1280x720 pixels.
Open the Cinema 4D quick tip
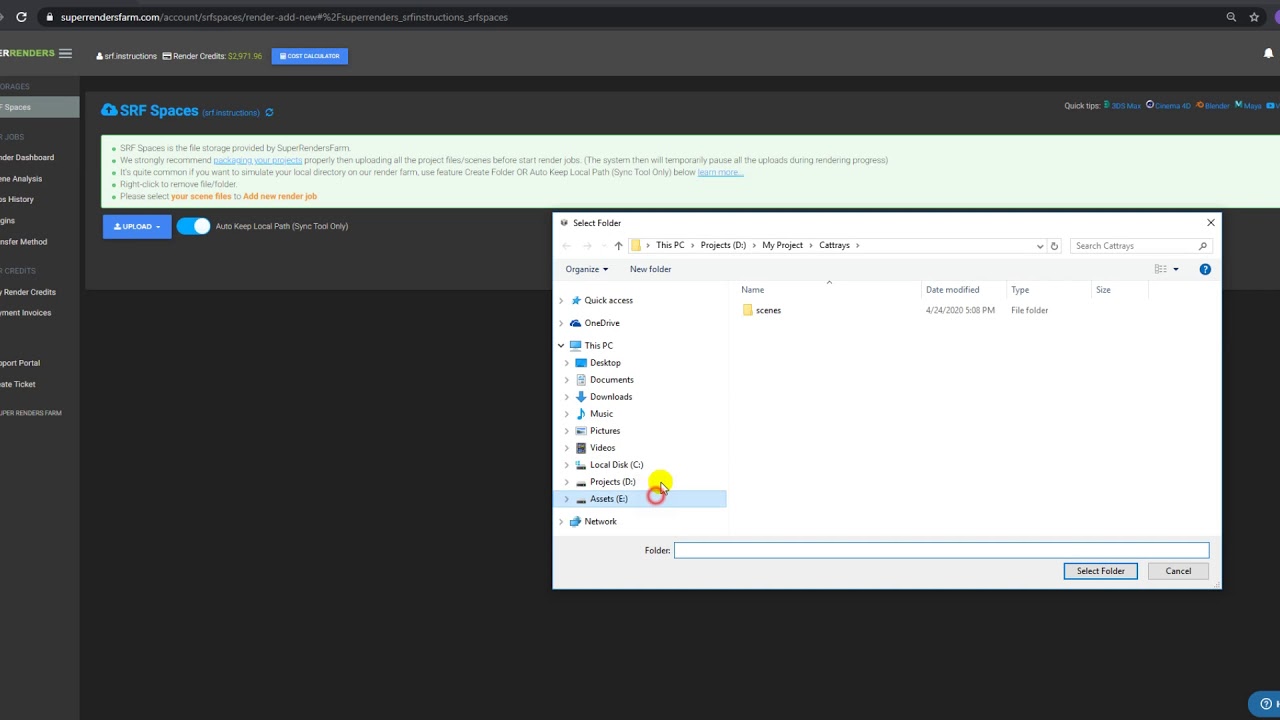tap(1169, 106)
